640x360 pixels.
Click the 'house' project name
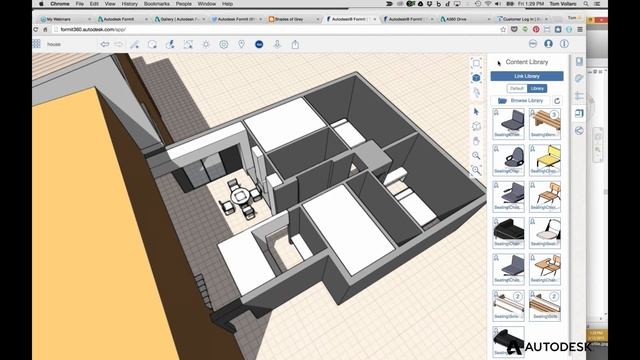(54, 44)
